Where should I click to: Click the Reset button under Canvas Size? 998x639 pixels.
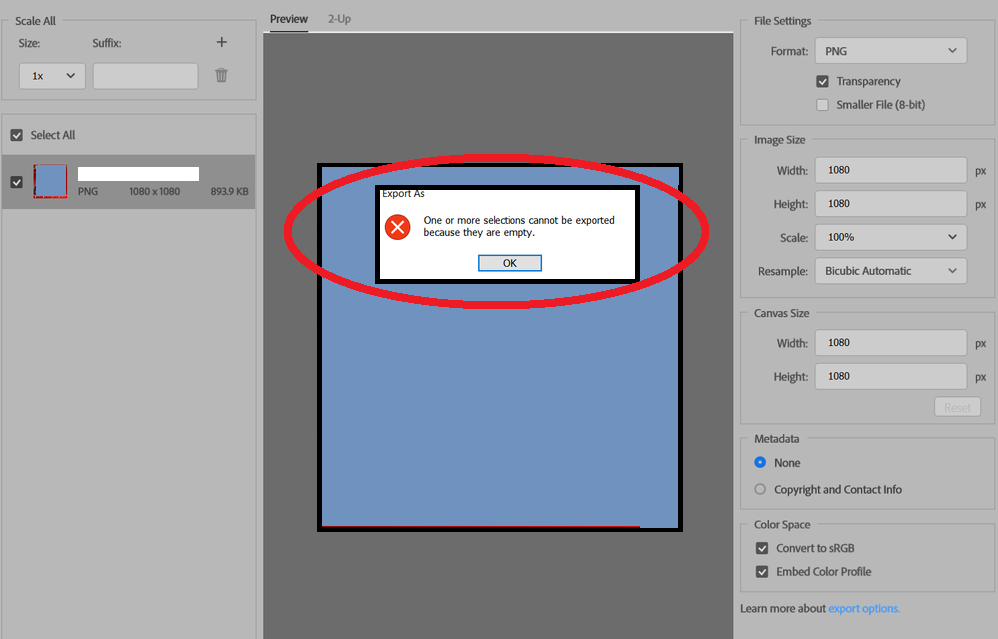(957, 406)
